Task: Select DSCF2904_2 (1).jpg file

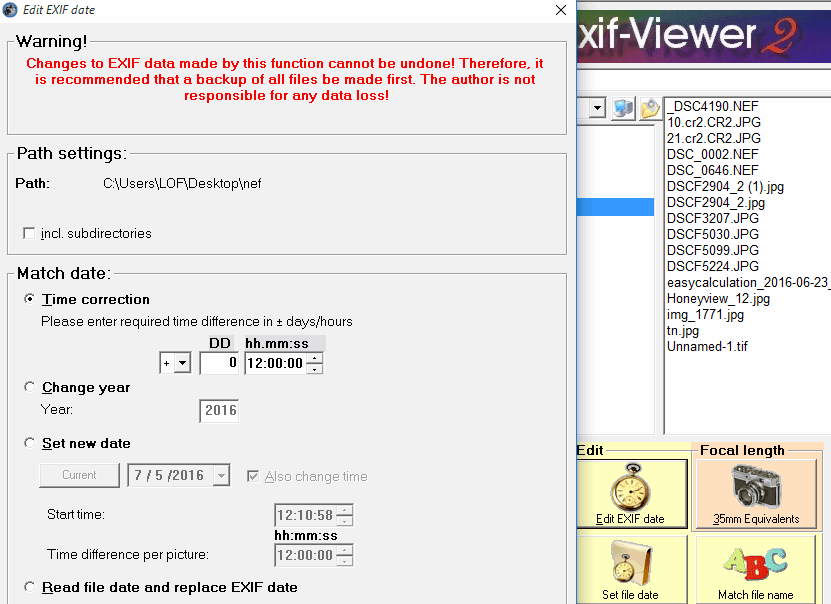Action: click(x=726, y=186)
